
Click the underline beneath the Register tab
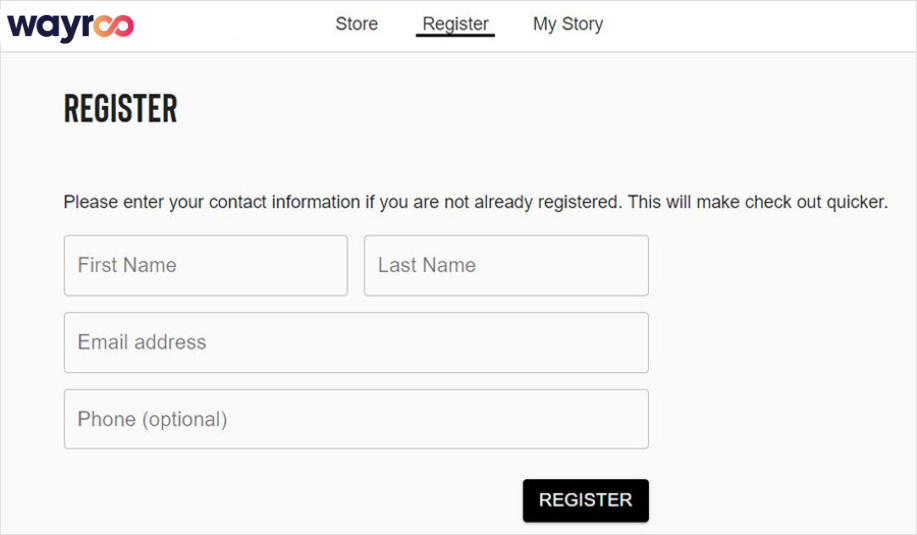(x=455, y=35)
